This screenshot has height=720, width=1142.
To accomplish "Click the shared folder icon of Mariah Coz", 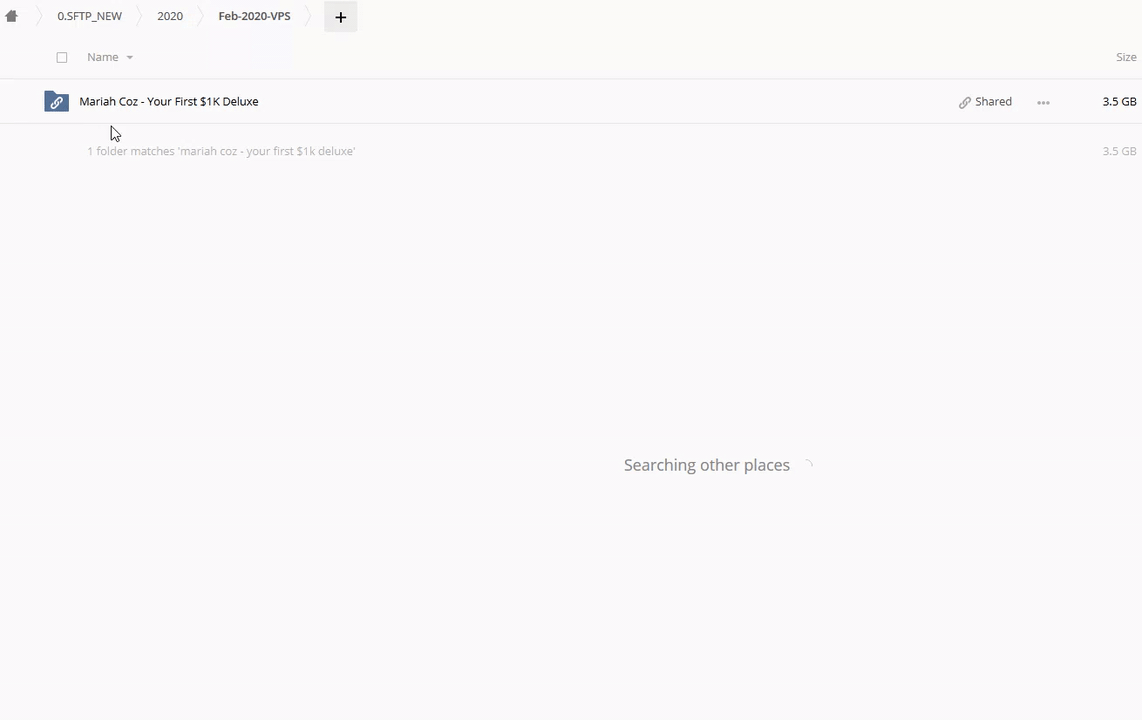I will click(x=56, y=102).
